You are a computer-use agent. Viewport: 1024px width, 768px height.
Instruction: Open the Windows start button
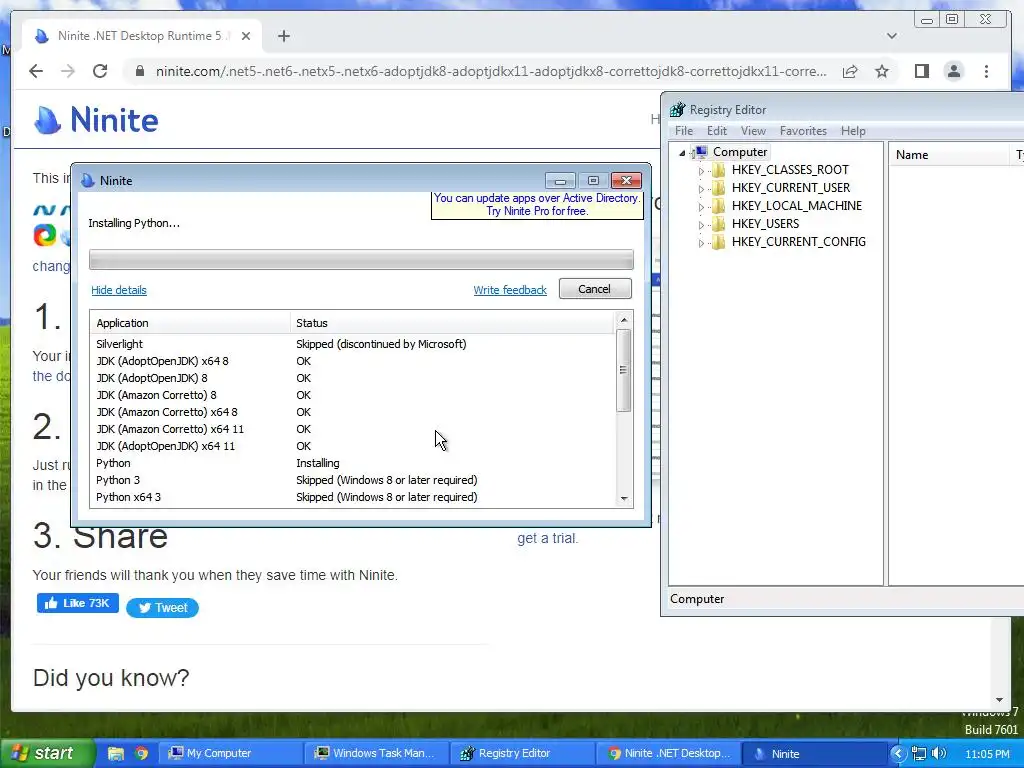[x=46, y=754]
